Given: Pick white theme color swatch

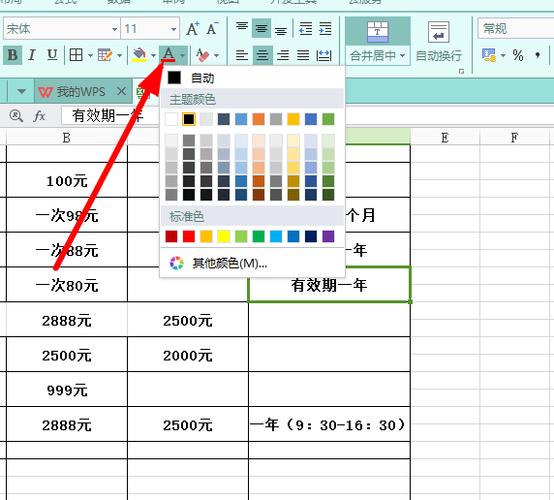Looking at the screenshot, I should [171, 119].
